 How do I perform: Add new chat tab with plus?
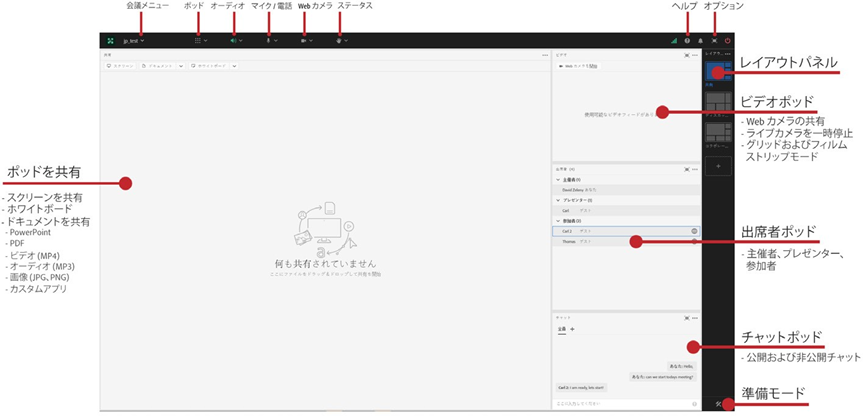[573, 329]
